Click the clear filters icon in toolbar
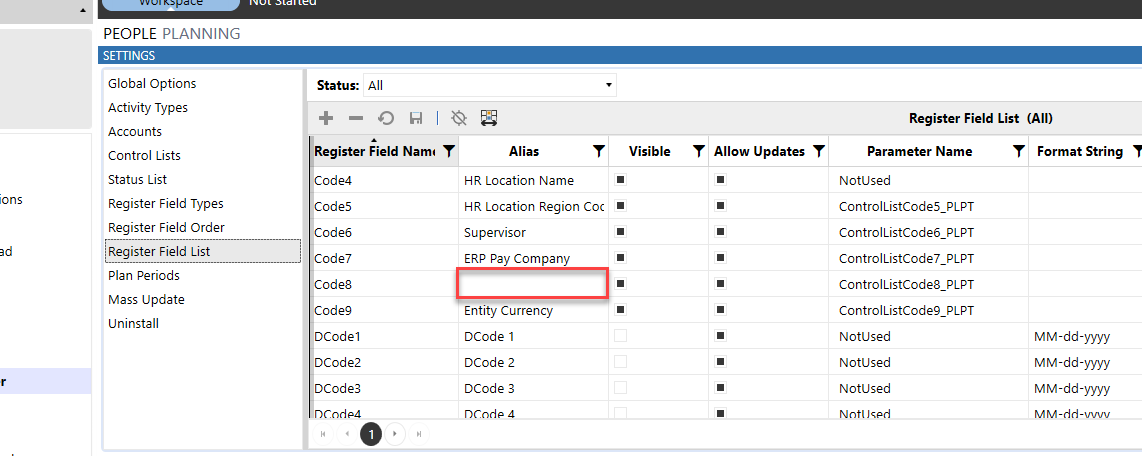Image resolution: width=1142 pixels, height=456 pixels. [459, 118]
